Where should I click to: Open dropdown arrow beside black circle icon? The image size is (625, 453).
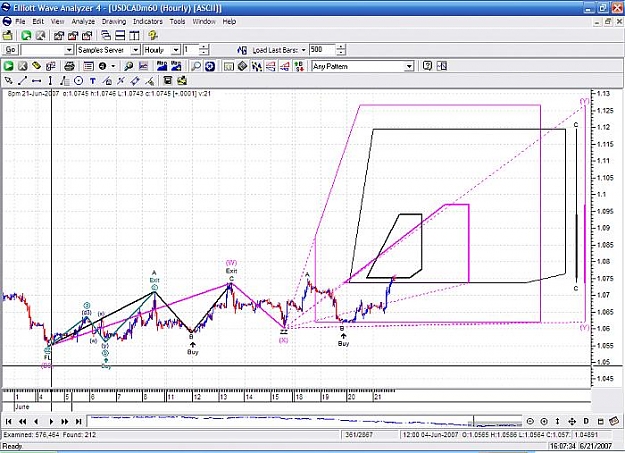(x=113, y=66)
